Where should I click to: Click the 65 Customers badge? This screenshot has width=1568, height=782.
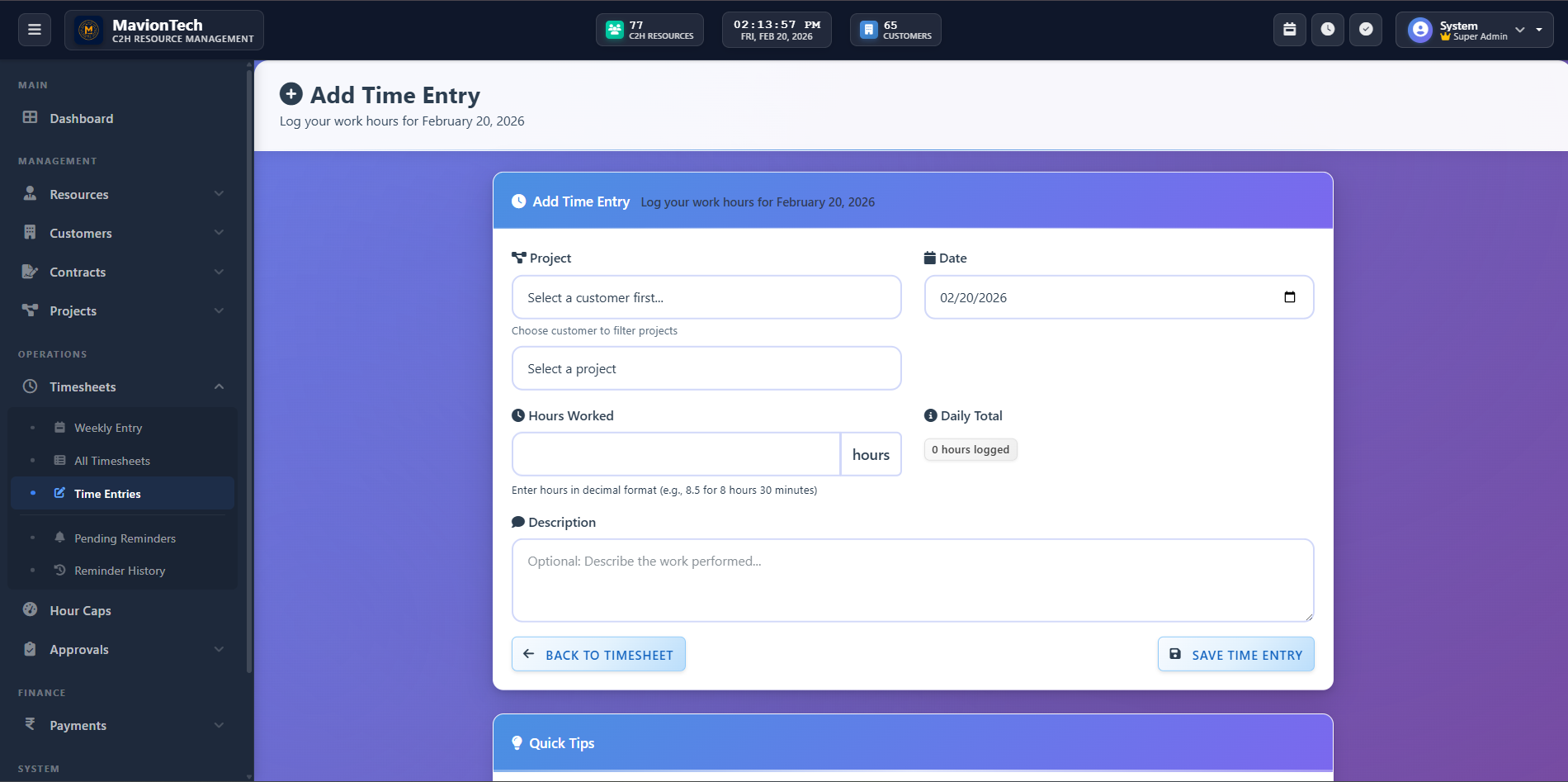coord(895,31)
